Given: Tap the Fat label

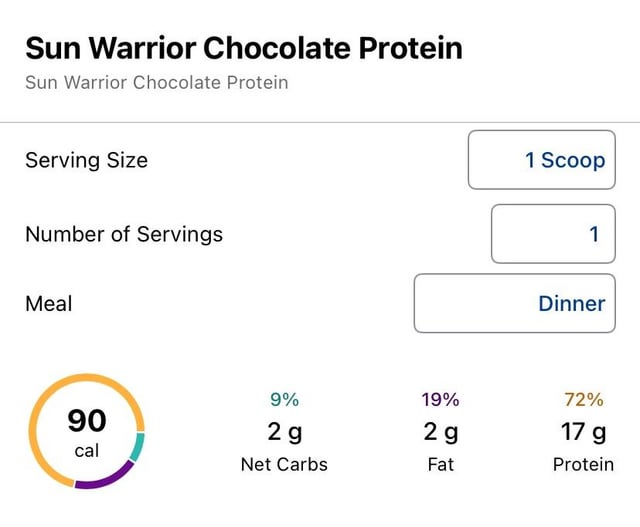Looking at the screenshot, I should (x=440, y=464).
